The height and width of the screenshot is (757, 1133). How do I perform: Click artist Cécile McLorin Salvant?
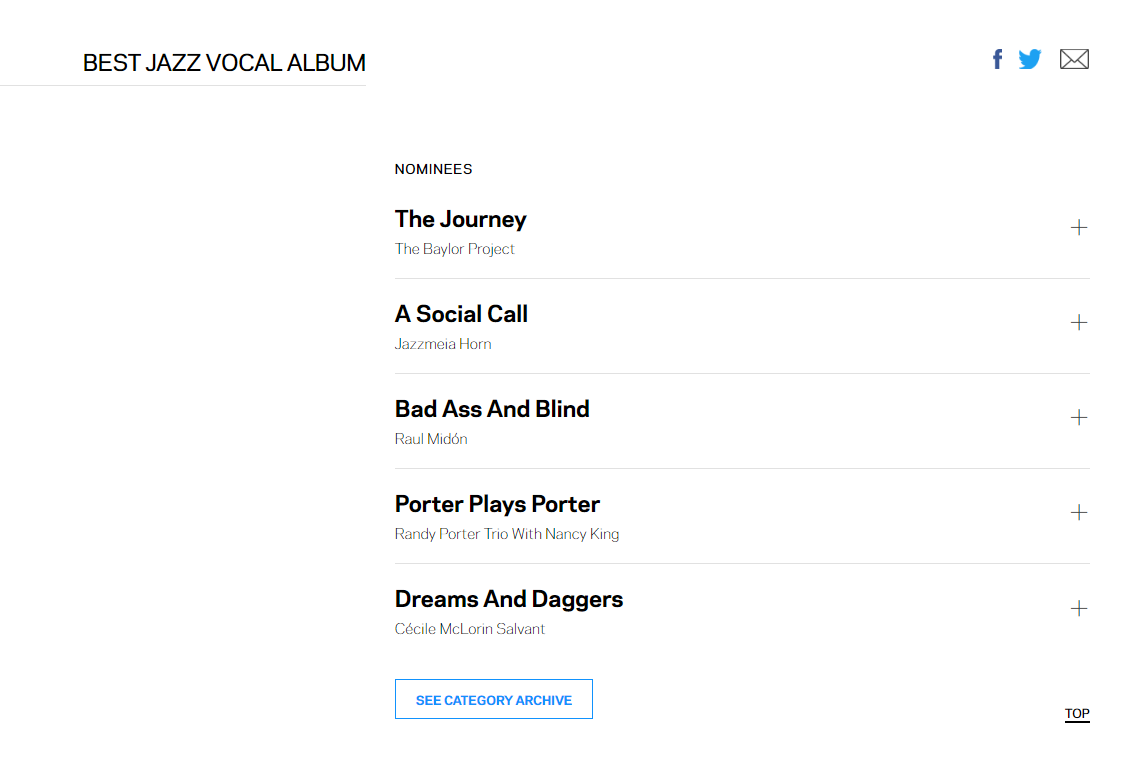click(470, 629)
